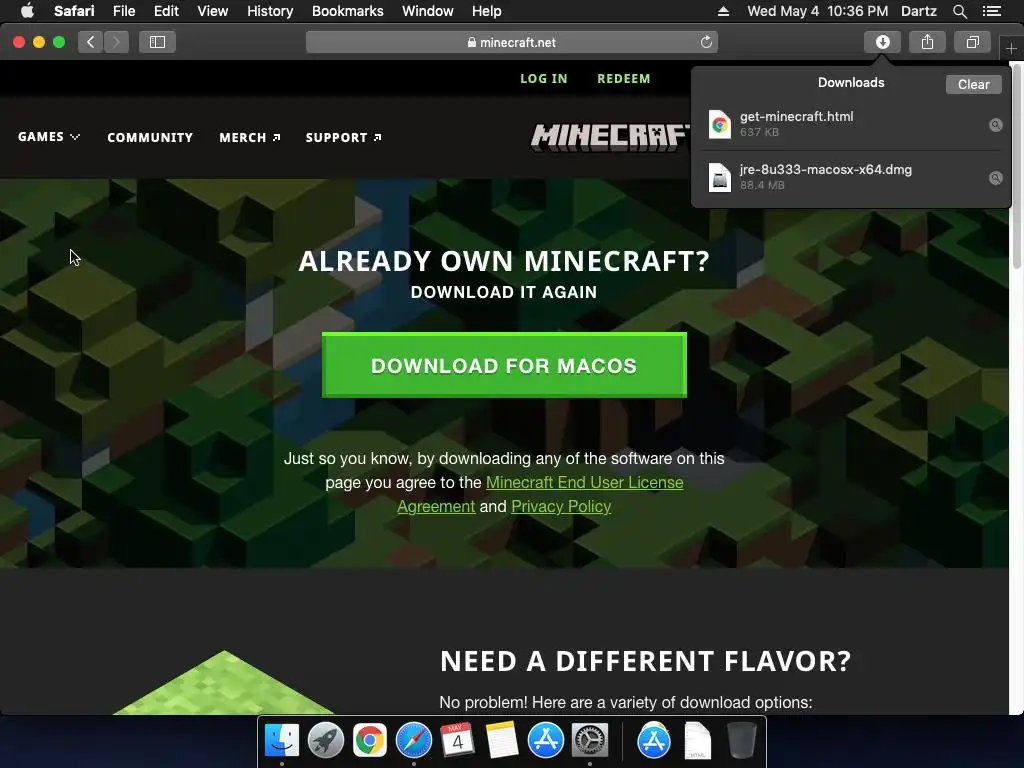
Task: Open Calendar from the Dock
Action: point(457,740)
